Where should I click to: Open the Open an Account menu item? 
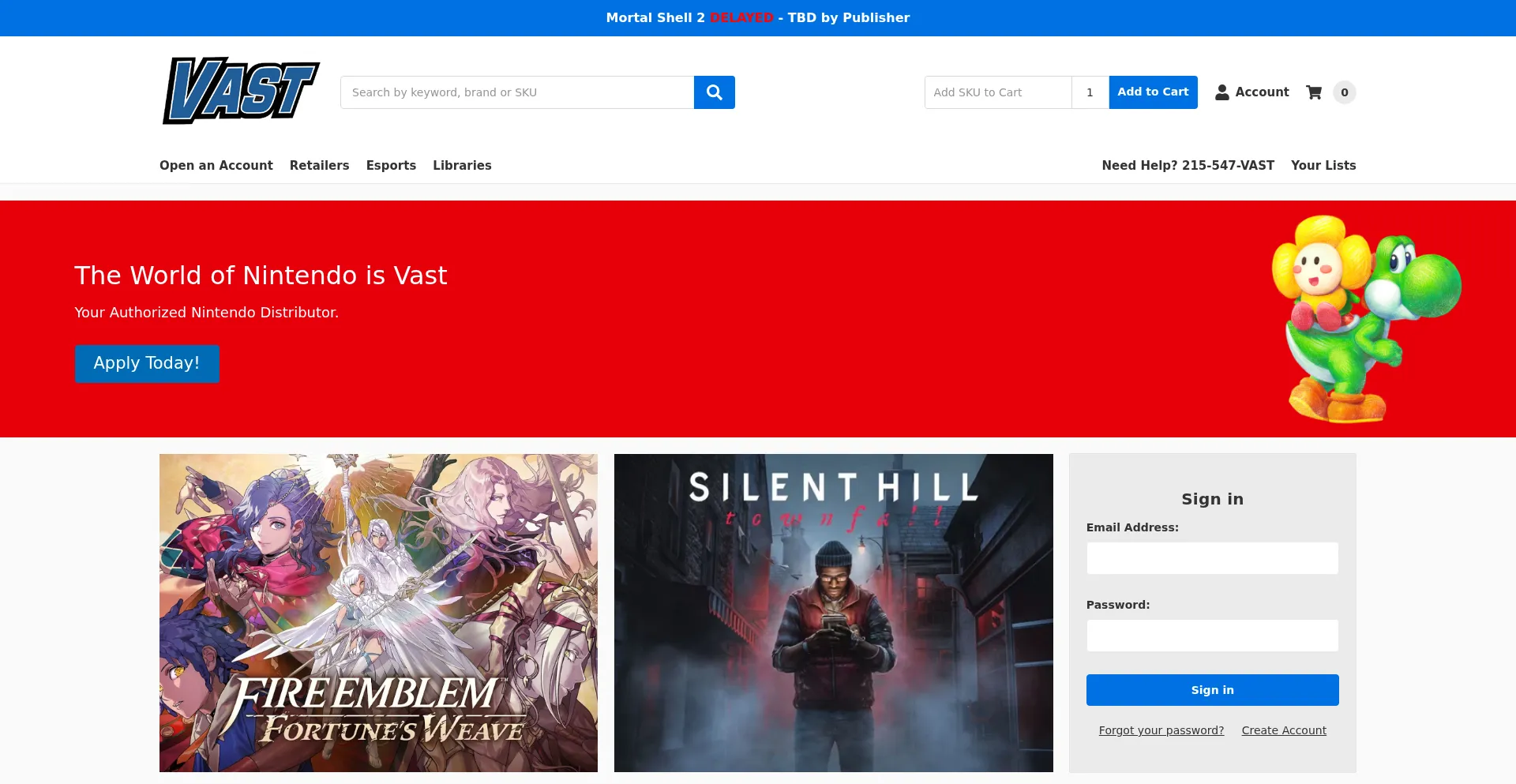coord(216,165)
